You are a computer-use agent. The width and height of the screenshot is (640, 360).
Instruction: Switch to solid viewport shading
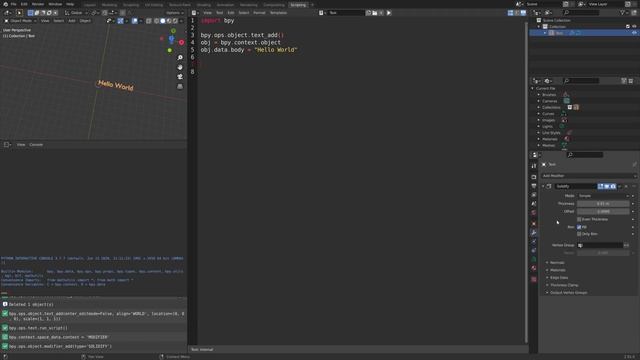(162, 20)
